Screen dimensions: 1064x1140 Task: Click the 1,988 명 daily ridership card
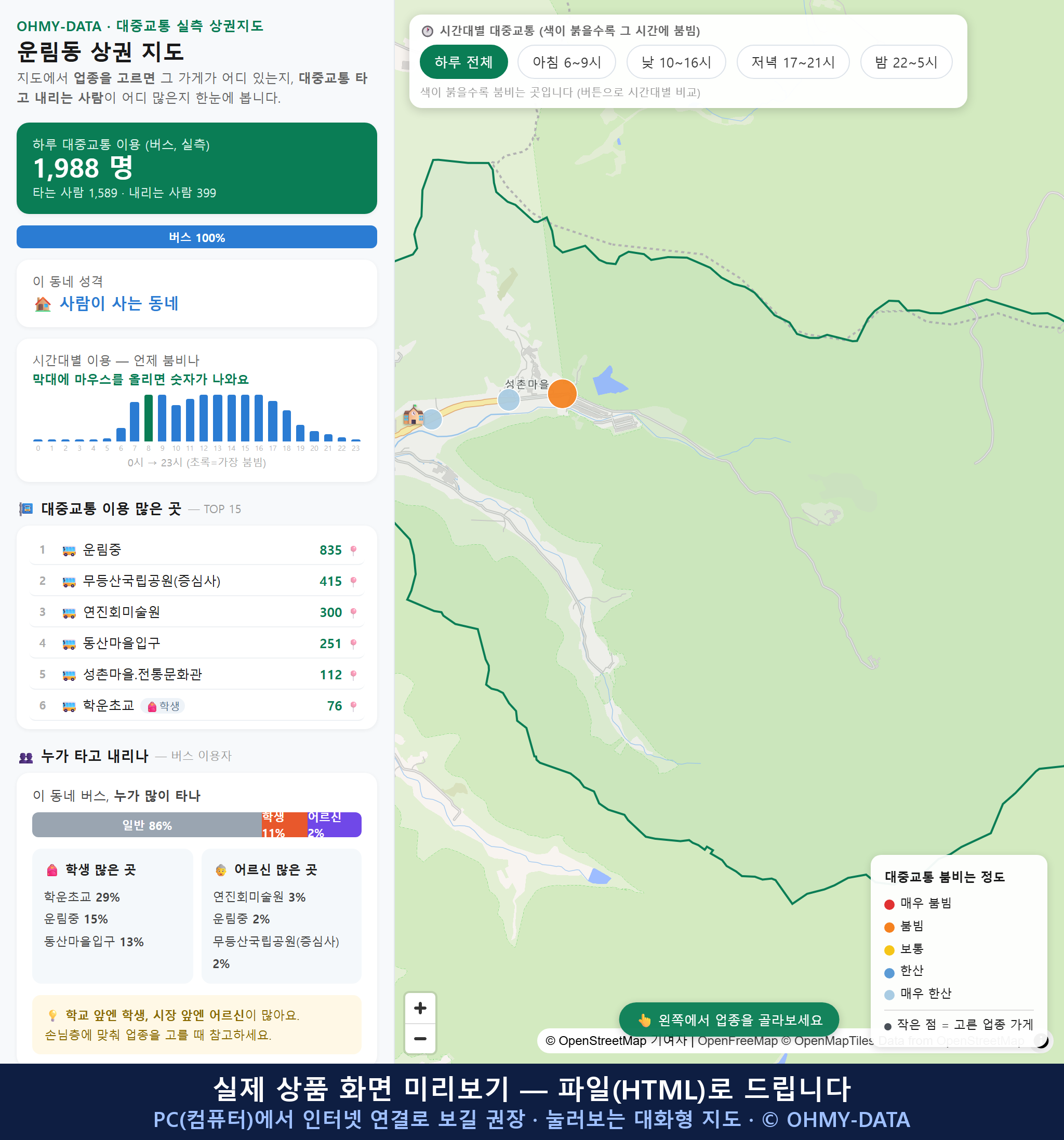pyautogui.click(x=197, y=168)
